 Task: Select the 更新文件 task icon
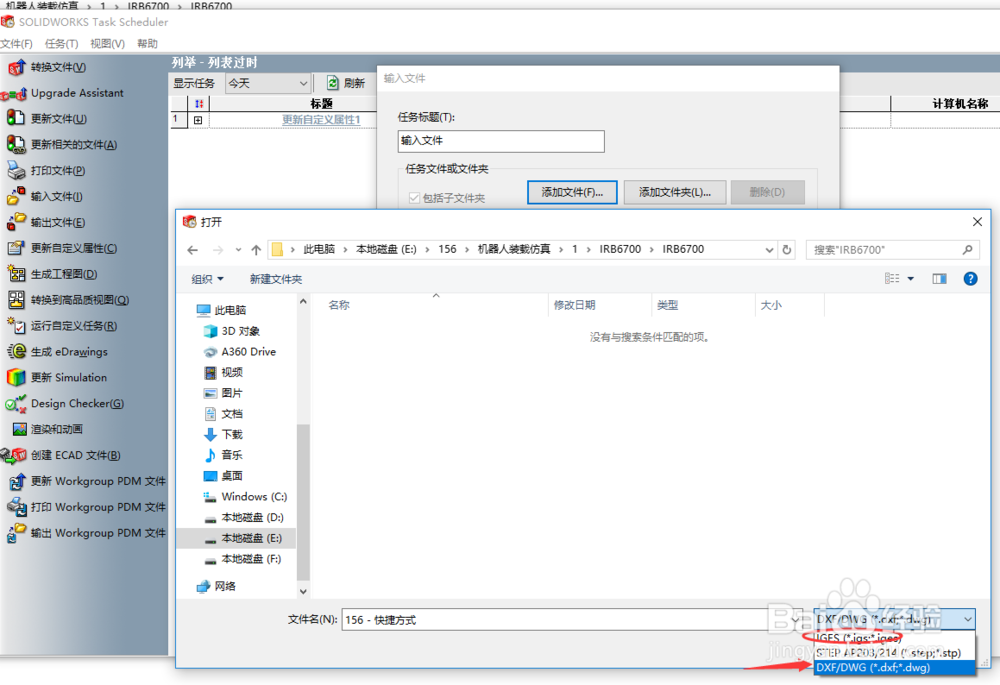(x=16, y=119)
